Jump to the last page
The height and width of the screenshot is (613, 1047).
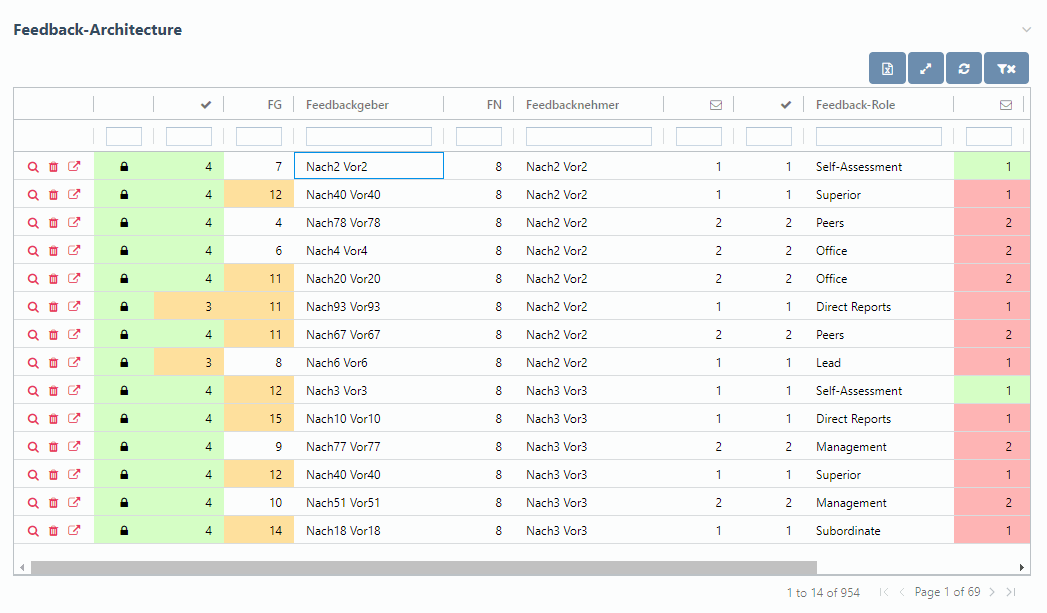tap(1011, 592)
